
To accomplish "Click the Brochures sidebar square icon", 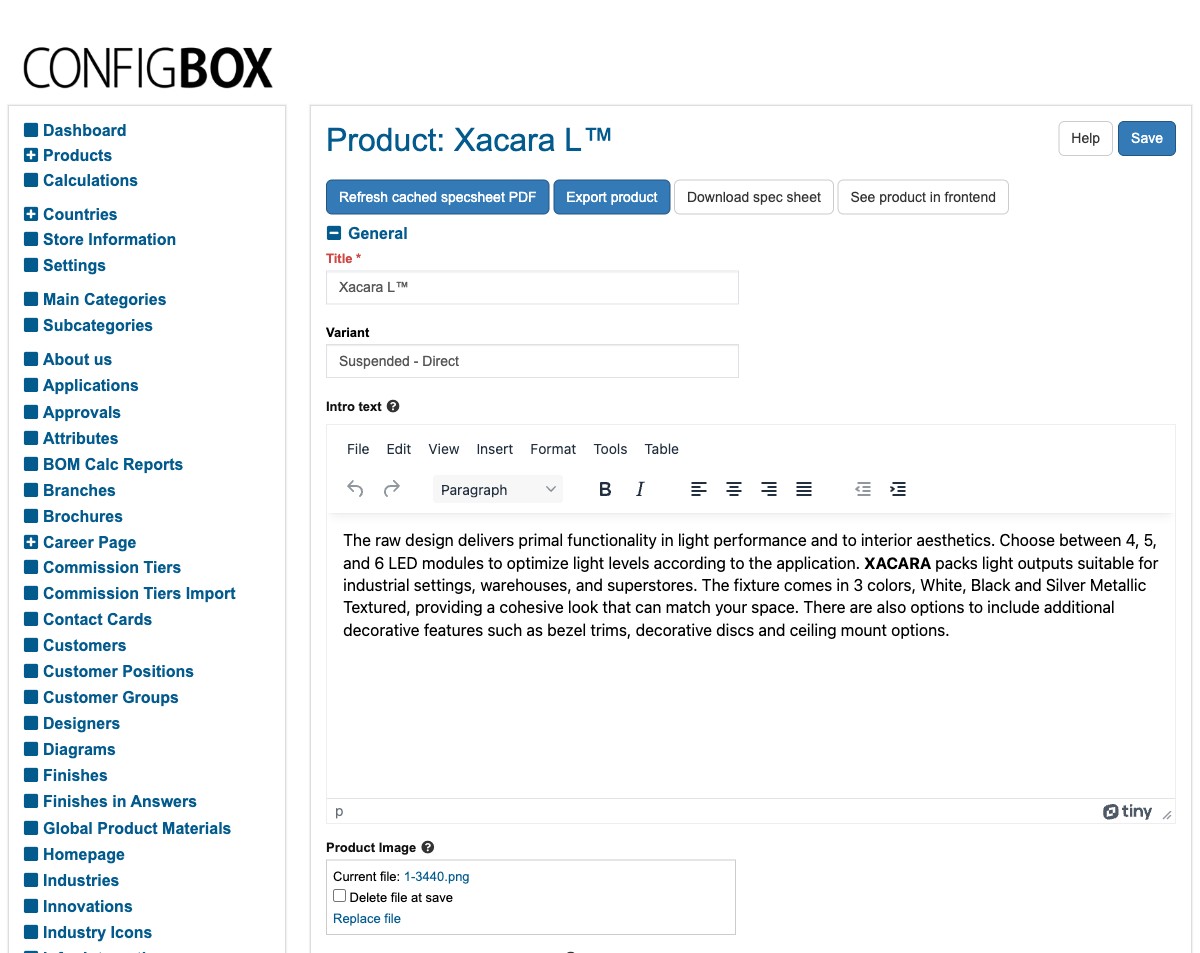I will tap(31, 517).
